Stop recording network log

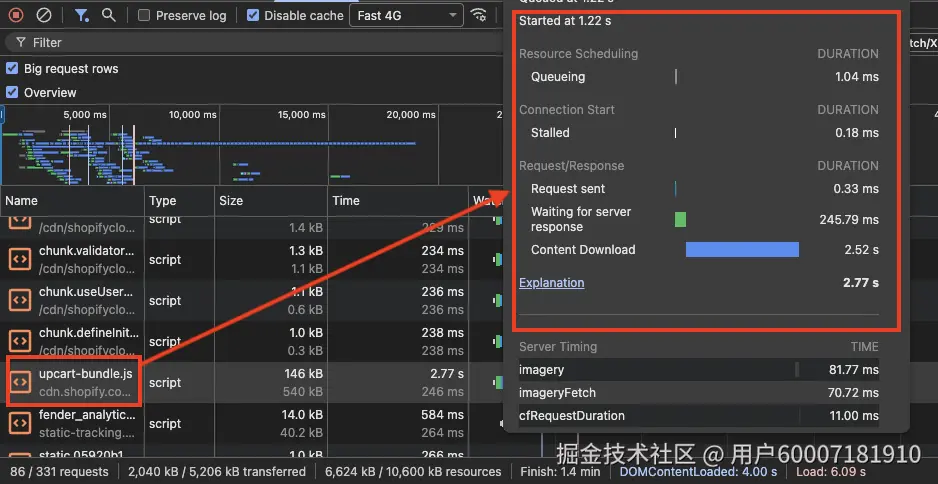[16, 15]
